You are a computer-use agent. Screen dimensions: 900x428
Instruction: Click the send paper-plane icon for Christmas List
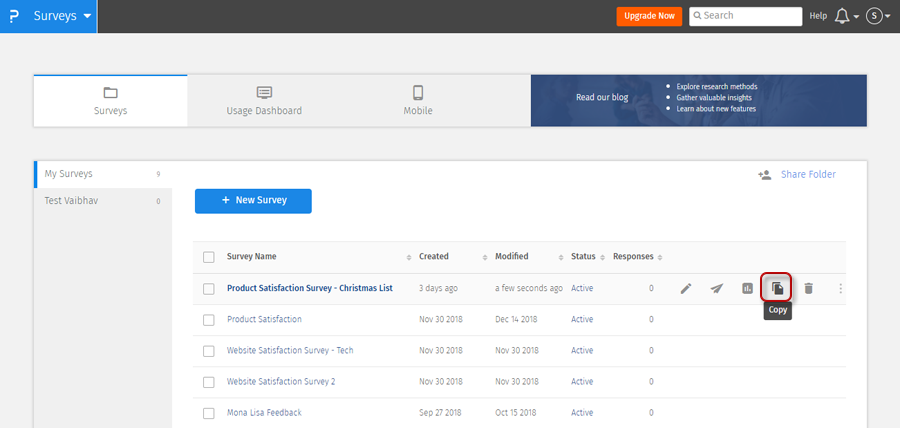[x=716, y=289]
